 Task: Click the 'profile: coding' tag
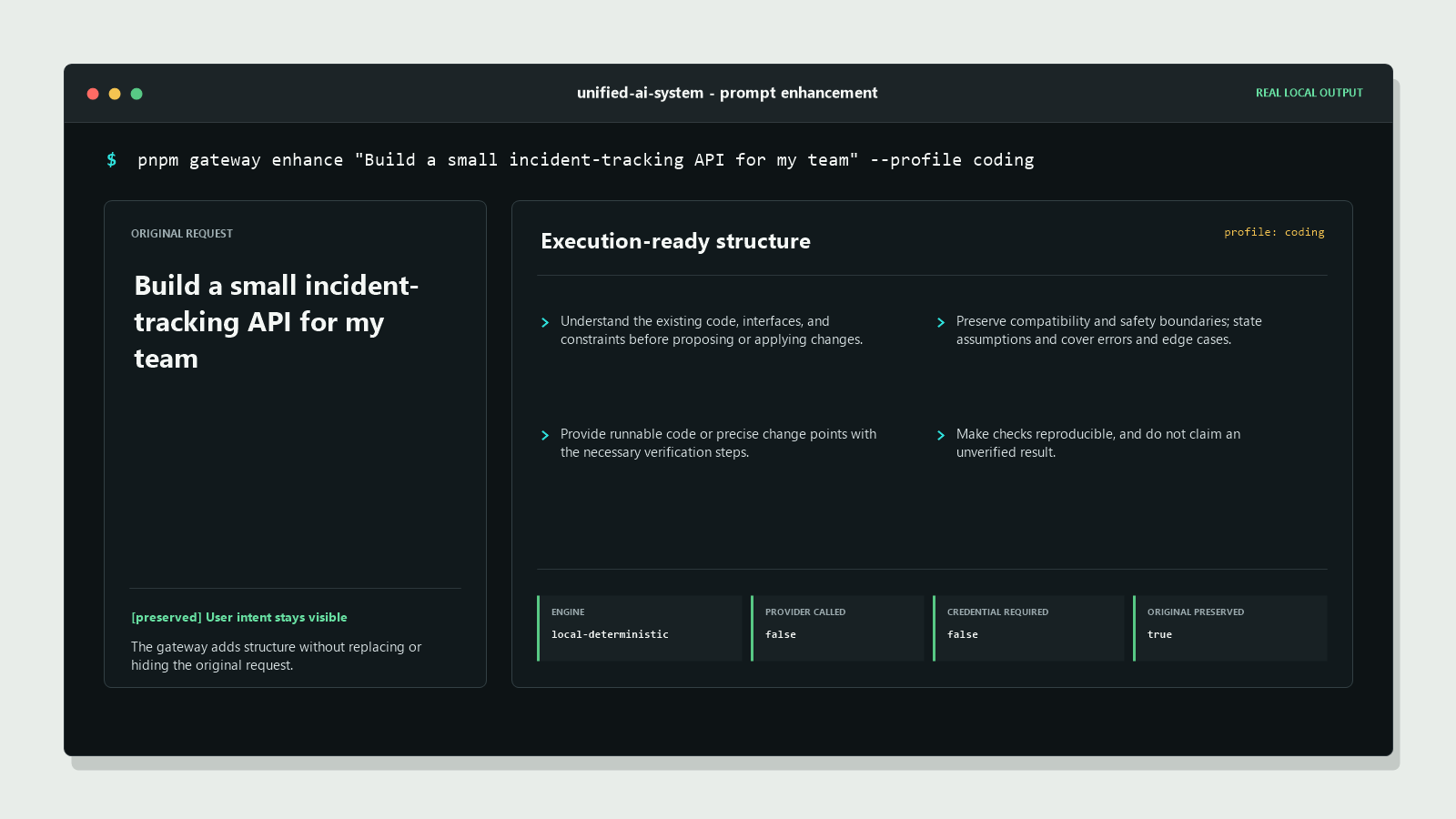1274,232
